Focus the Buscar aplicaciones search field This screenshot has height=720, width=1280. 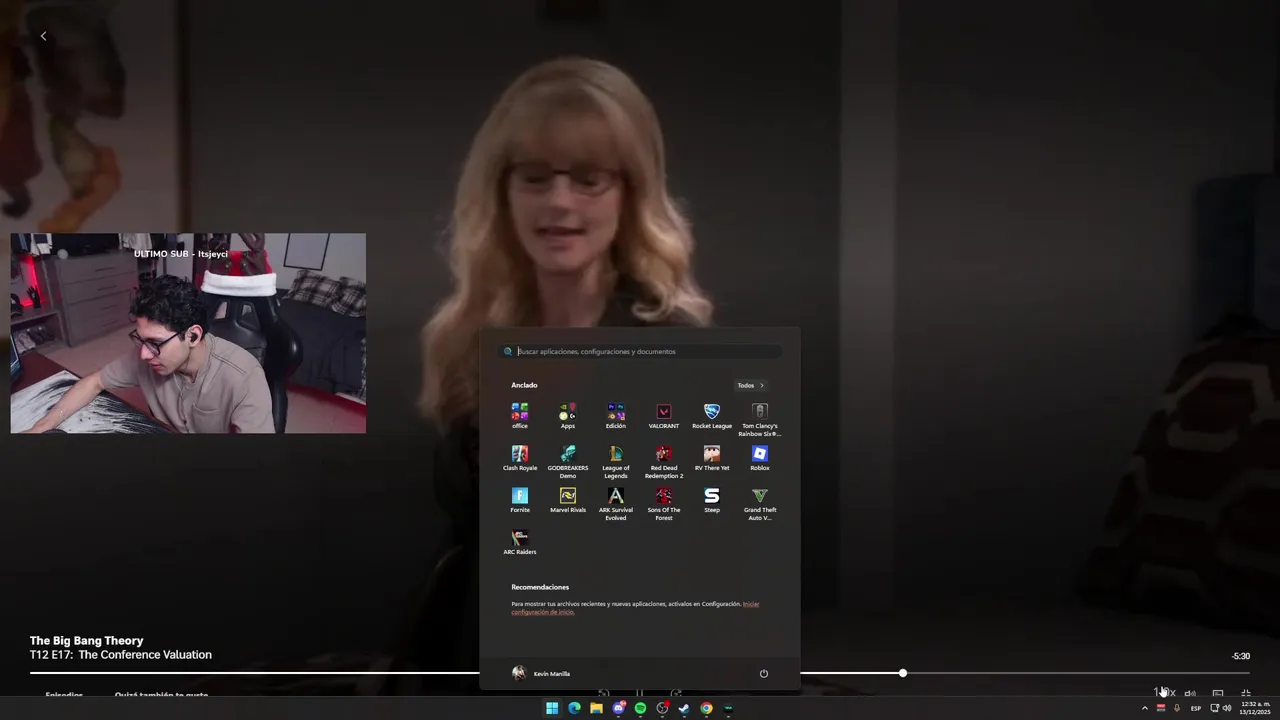(x=640, y=351)
